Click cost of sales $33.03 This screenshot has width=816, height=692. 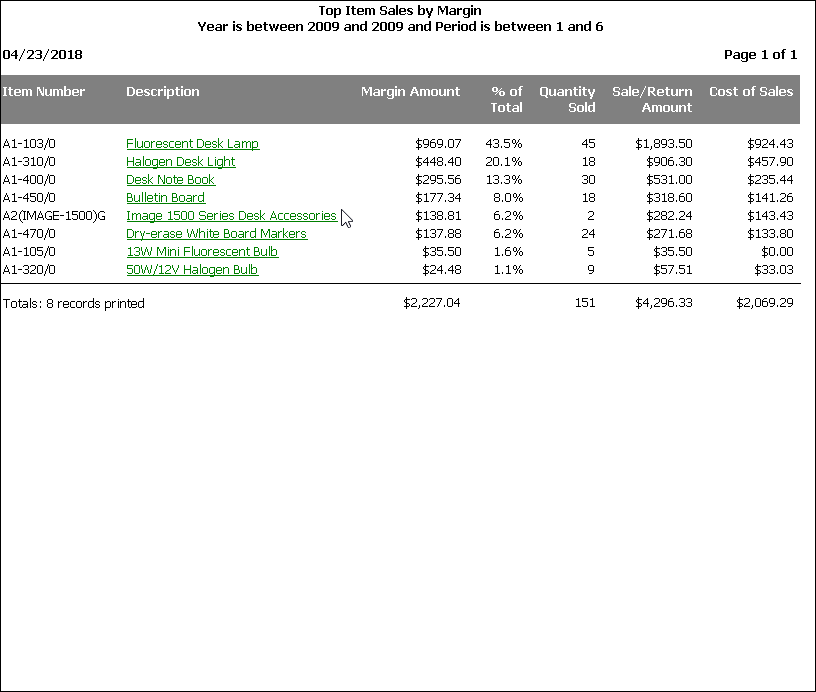point(774,270)
